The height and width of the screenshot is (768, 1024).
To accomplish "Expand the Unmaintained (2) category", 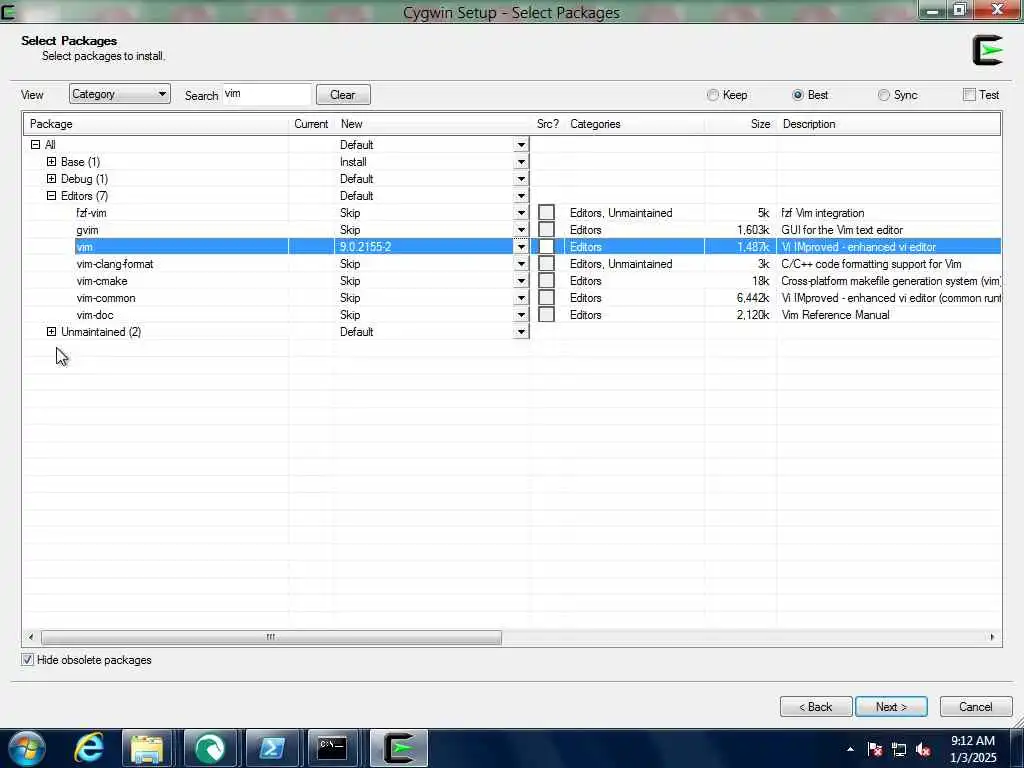I will pyautogui.click(x=51, y=331).
